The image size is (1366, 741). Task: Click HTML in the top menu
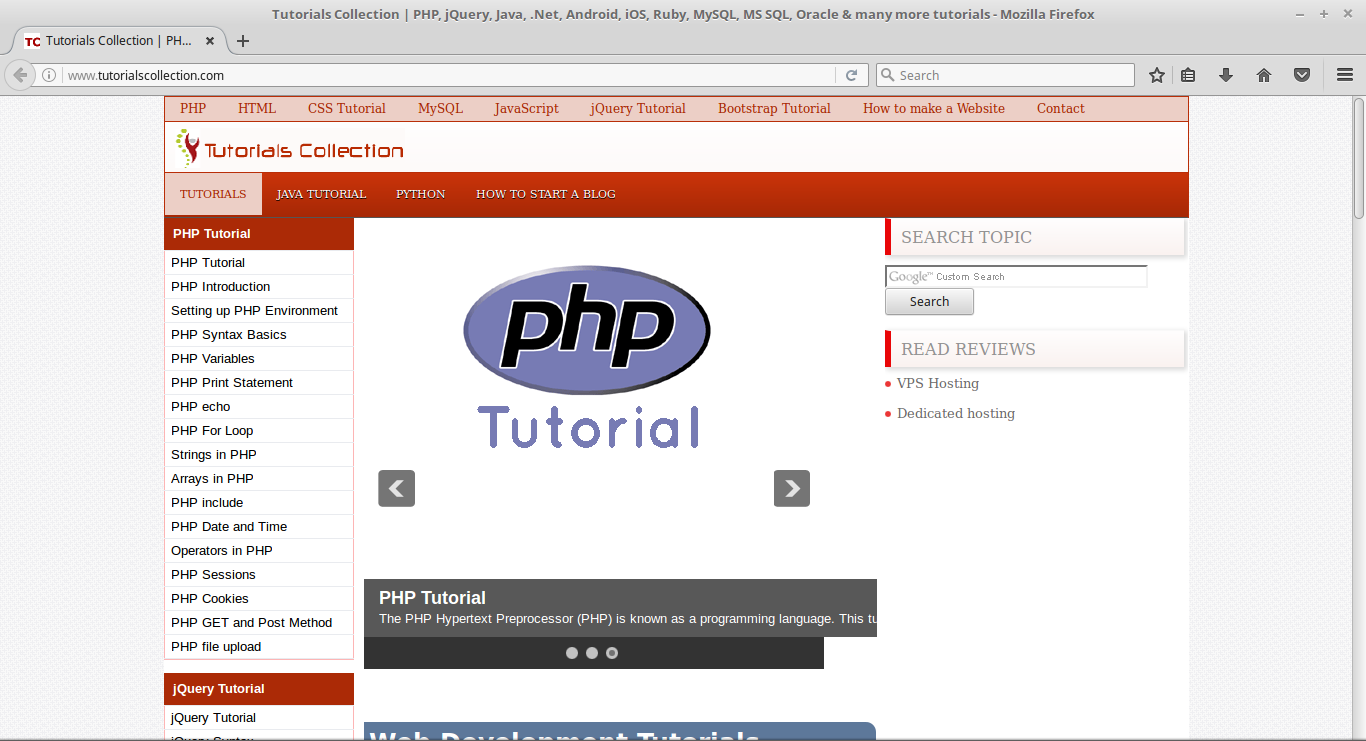pos(257,109)
